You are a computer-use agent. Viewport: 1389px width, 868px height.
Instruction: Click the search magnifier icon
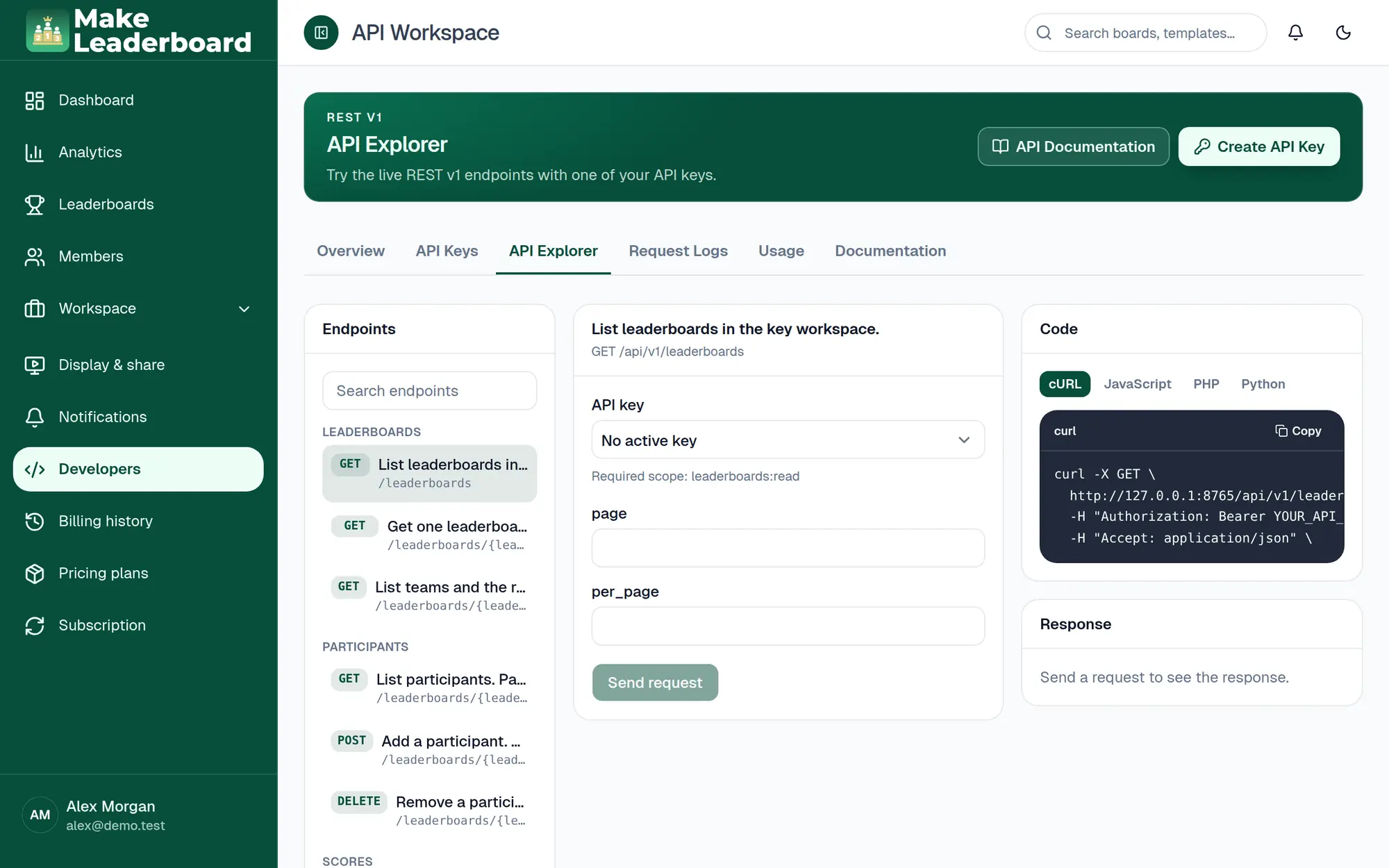tap(1044, 33)
